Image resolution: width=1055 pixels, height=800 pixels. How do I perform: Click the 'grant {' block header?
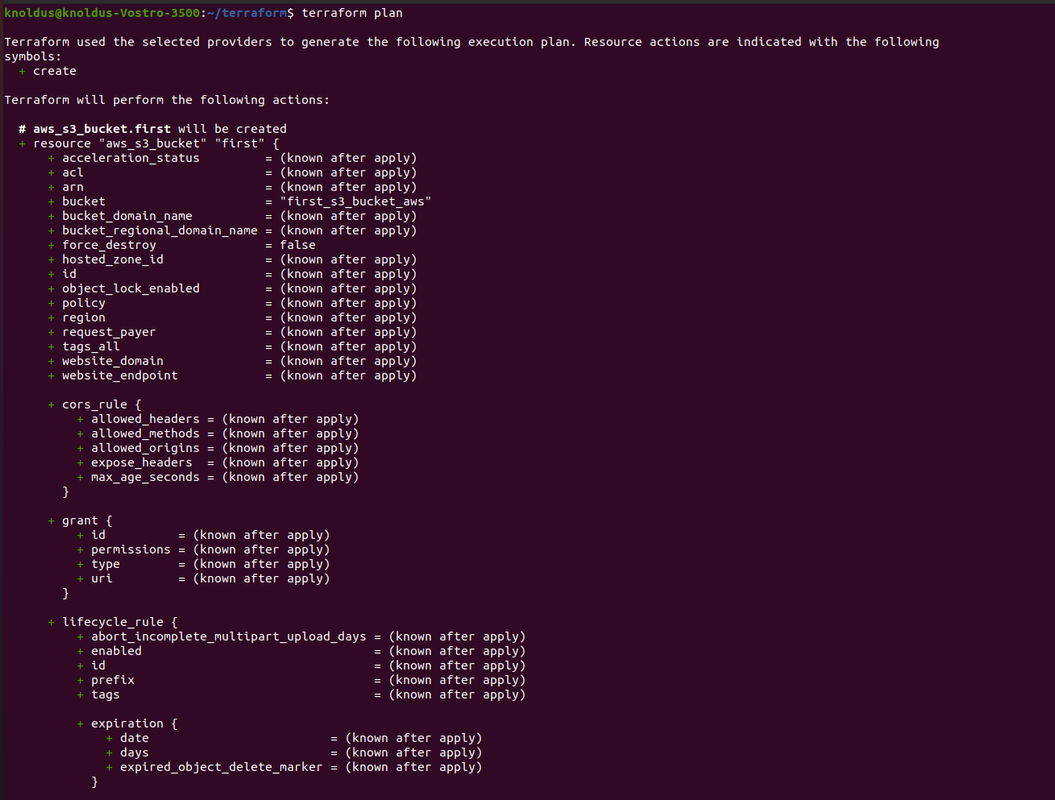[x=87, y=521]
